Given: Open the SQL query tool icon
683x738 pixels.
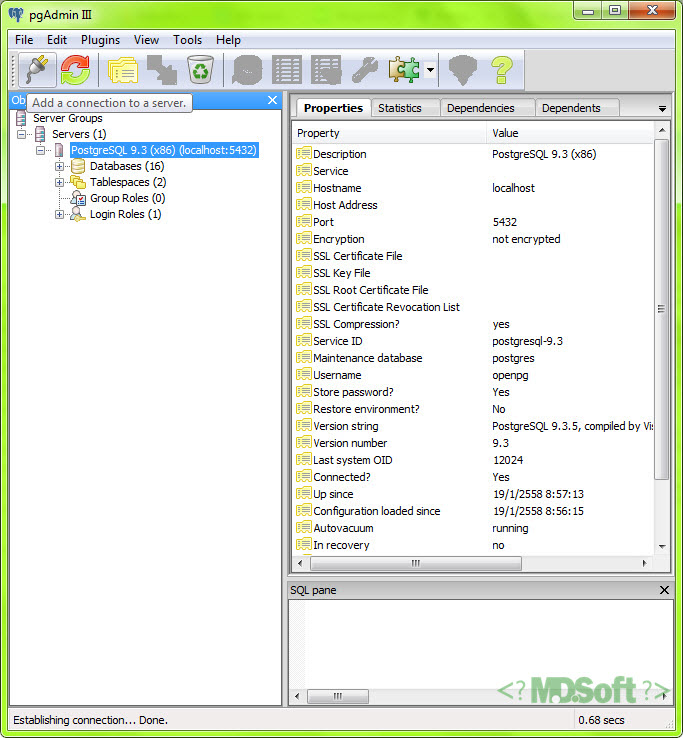Looking at the screenshot, I should 247,70.
